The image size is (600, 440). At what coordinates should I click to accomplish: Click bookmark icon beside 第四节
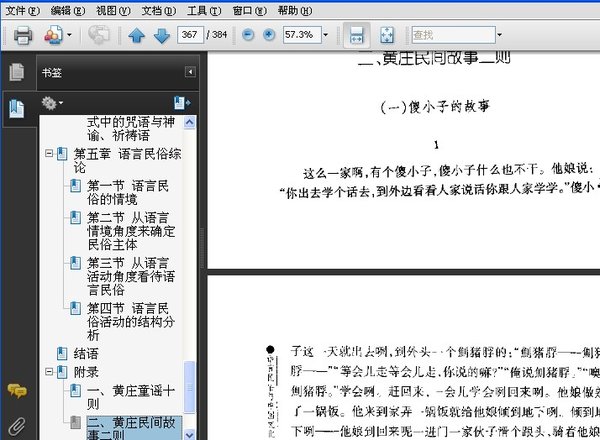[x=75, y=308]
